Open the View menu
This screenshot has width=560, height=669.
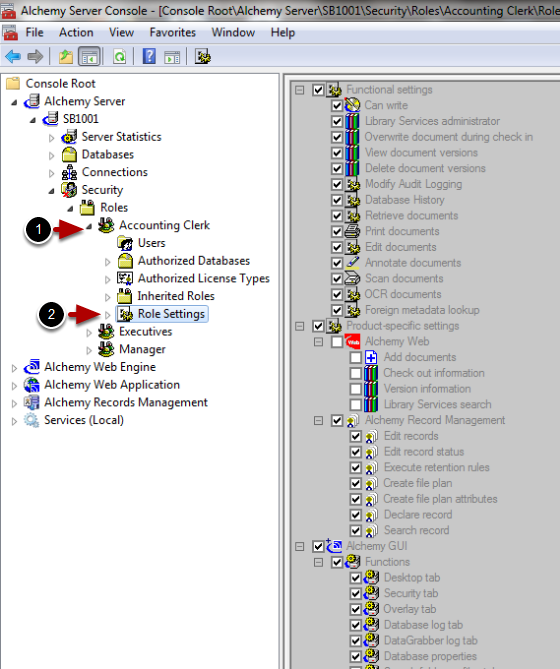pos(121,32)
